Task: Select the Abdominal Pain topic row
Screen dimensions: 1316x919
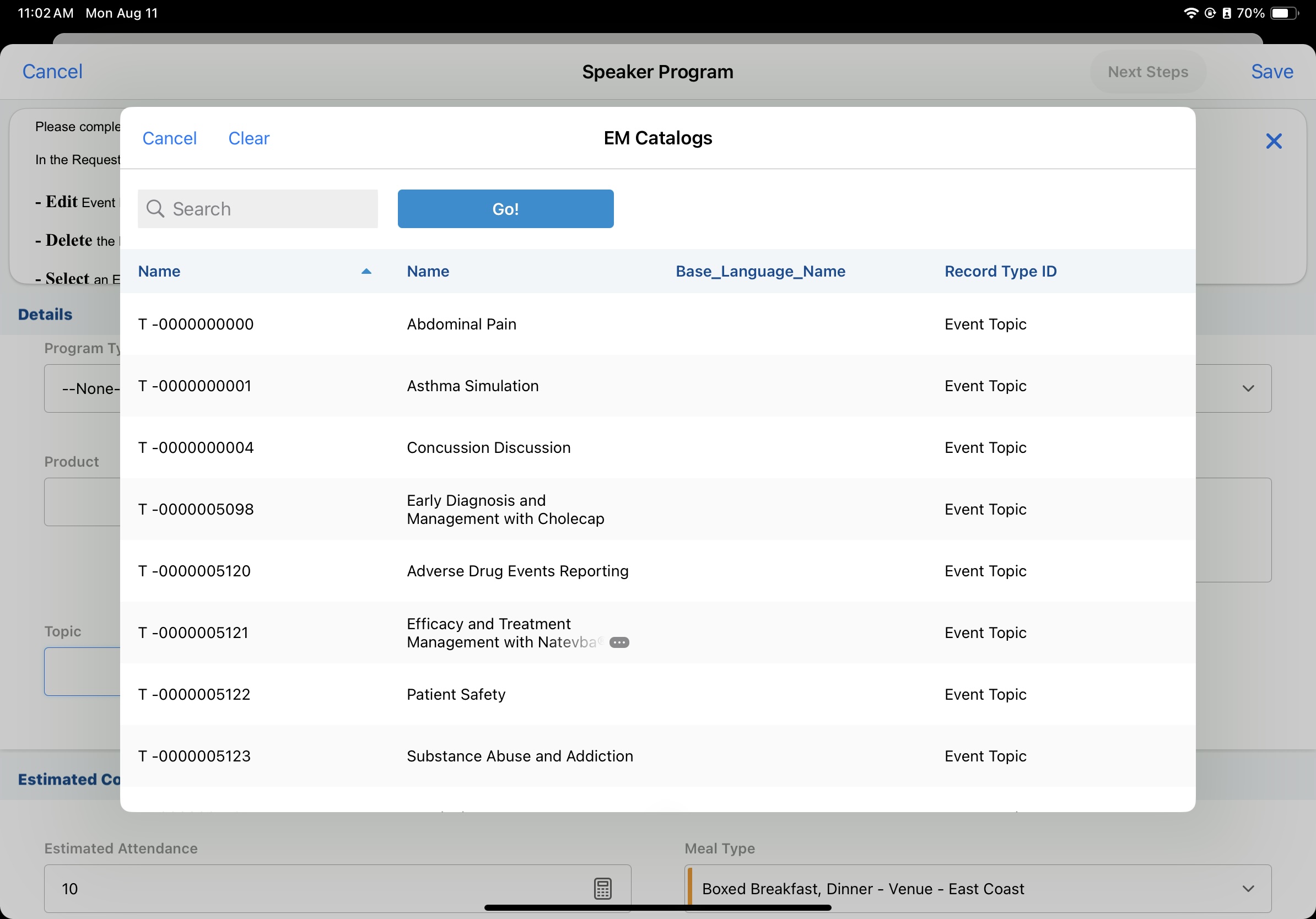Action: pyautogui.click(x=461, y=325)
